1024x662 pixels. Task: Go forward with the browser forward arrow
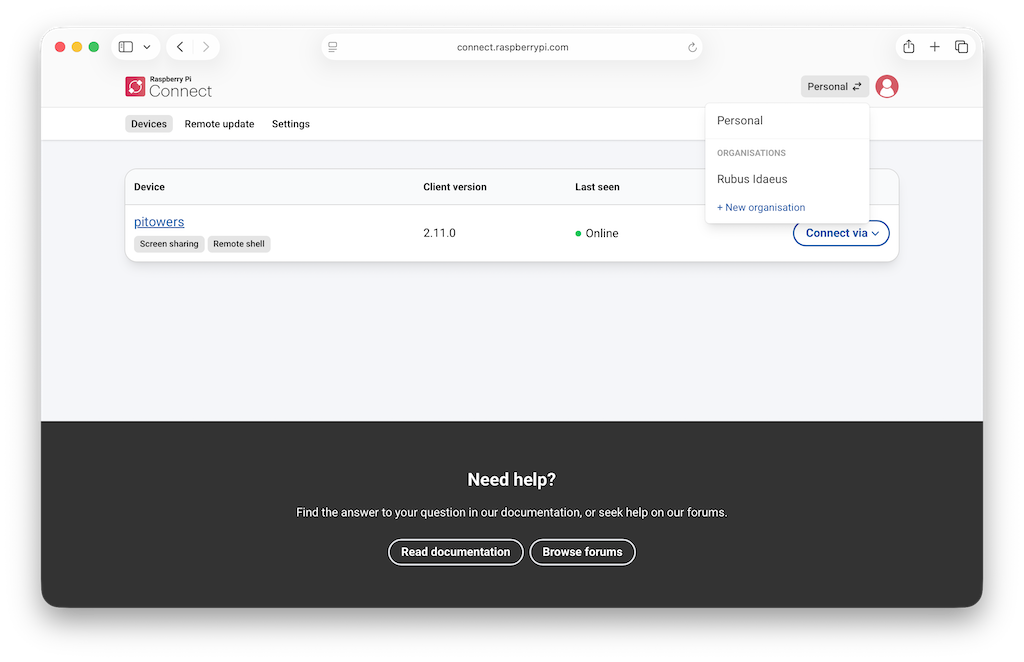click(206, 47)
